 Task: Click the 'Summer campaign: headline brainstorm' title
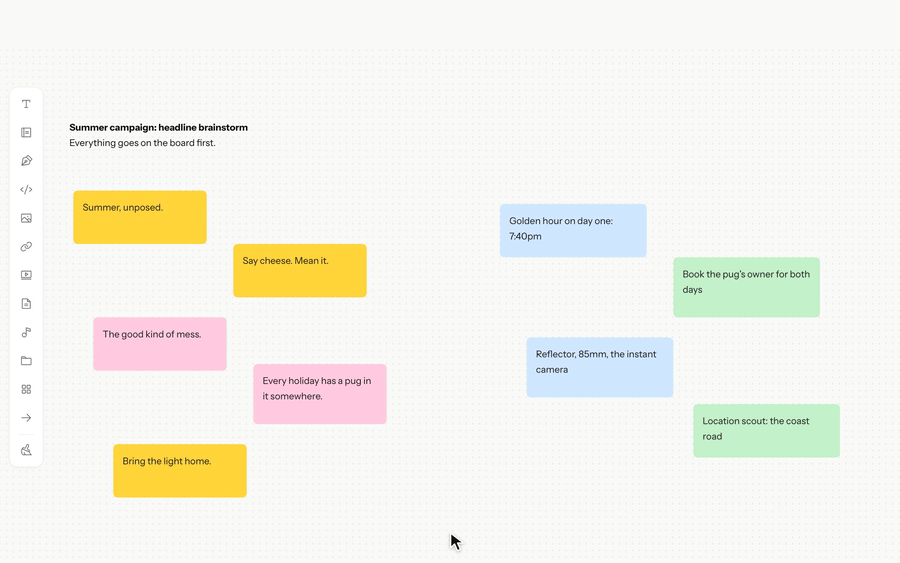point(158,127)
